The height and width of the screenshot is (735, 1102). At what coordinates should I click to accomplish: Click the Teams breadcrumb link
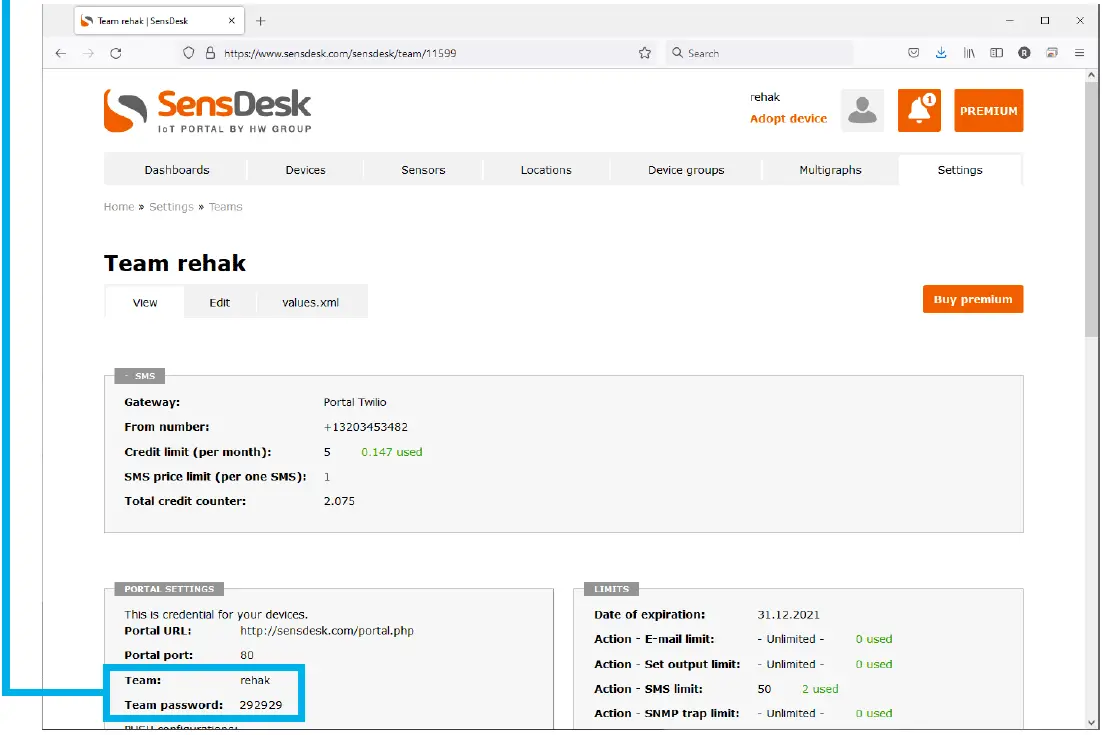(225, 207)
